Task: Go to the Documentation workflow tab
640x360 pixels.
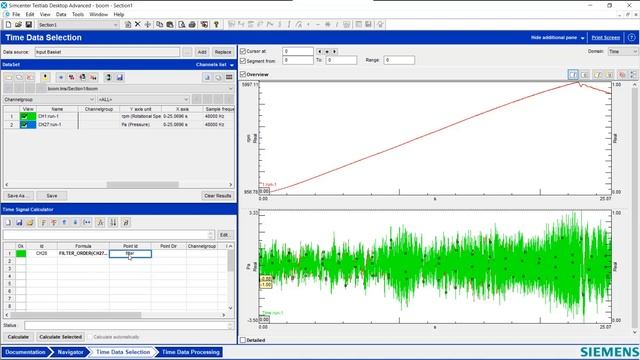Action: 25,352
